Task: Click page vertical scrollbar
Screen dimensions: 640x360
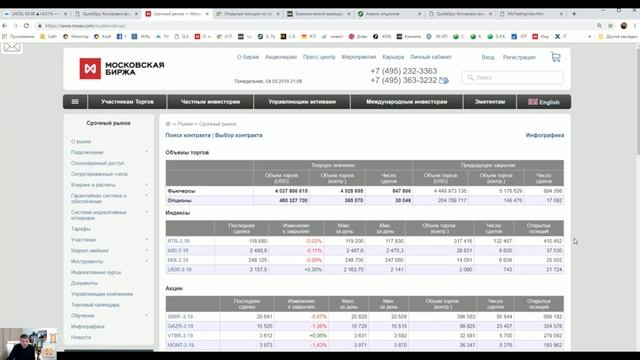Action: click(x=637, y=102)
